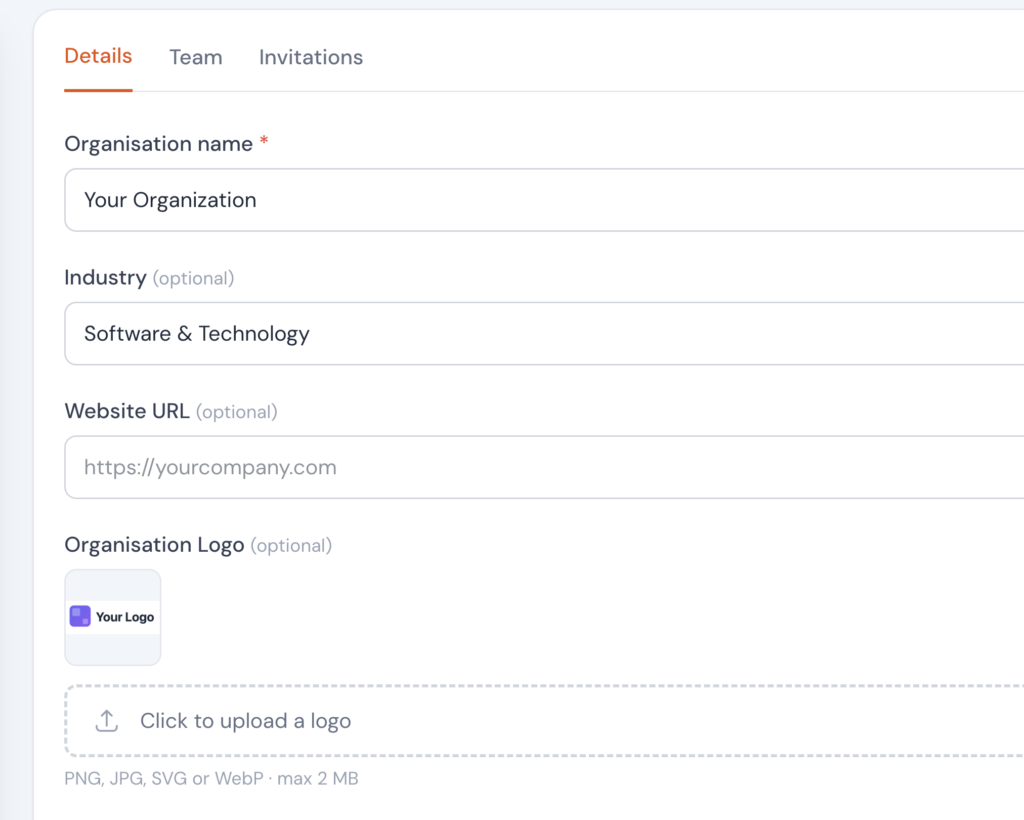Click the 'Your Organization' text in the name field
Screen dimensions: 1024x820
pos(170,200)
